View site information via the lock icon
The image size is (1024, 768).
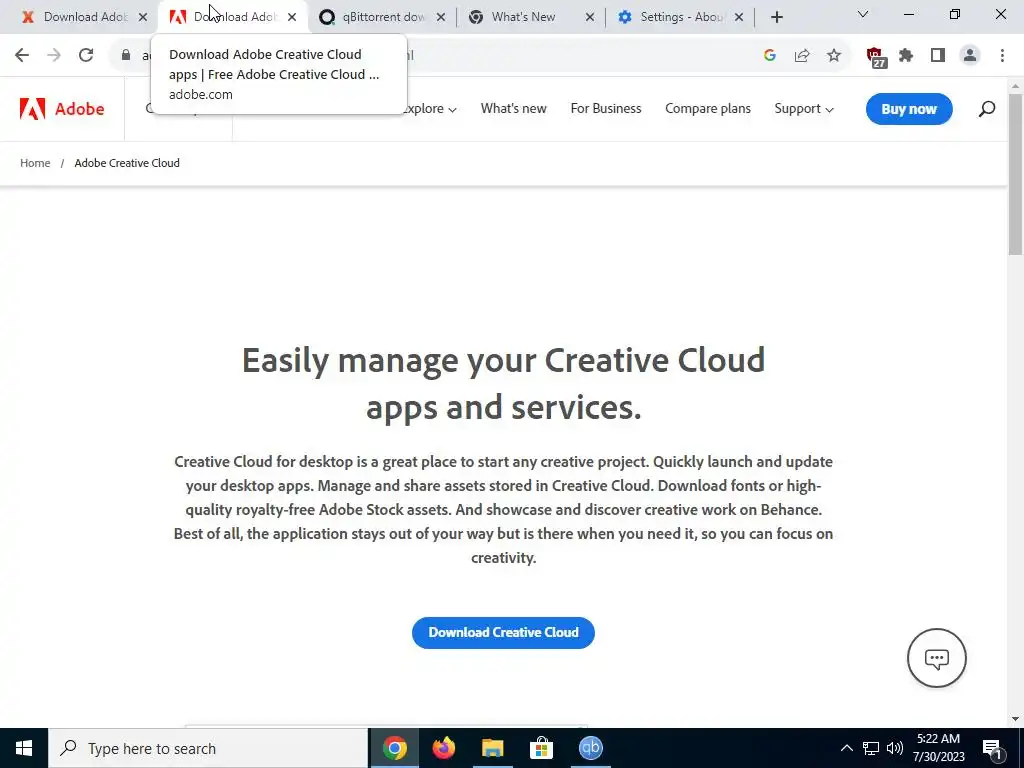[x=126, y=55]
